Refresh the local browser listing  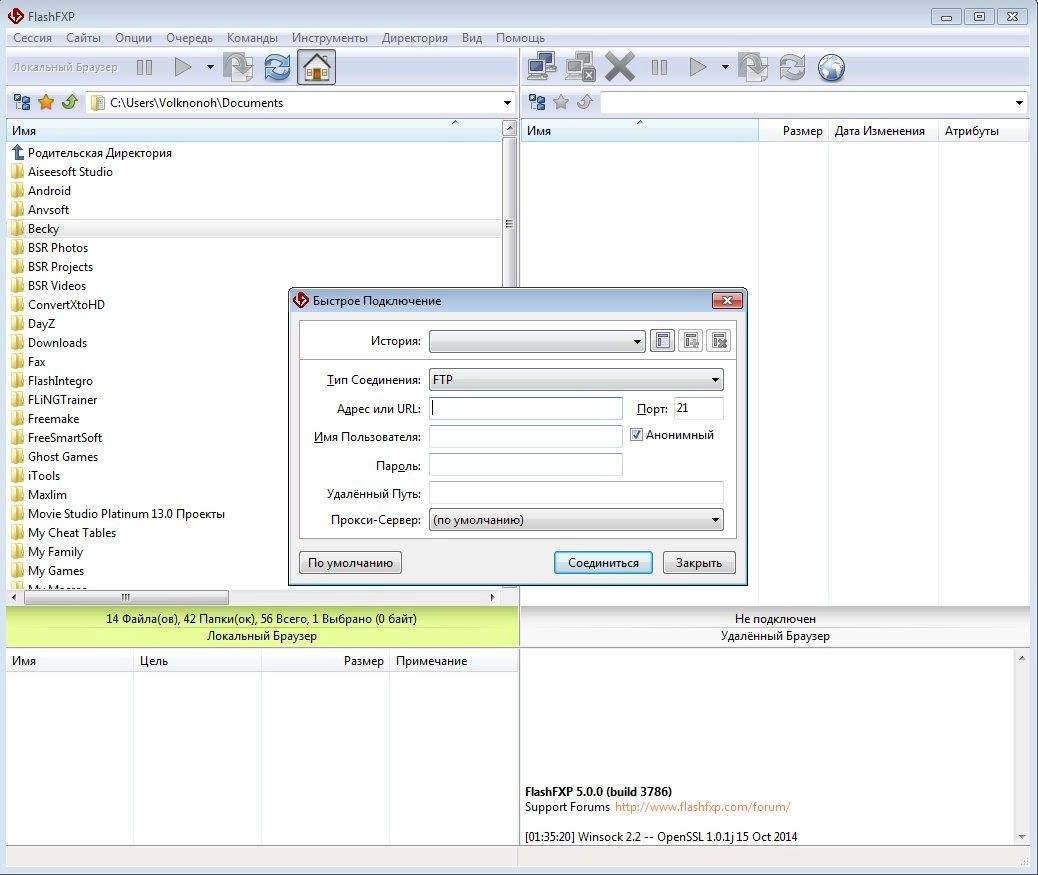277,67
